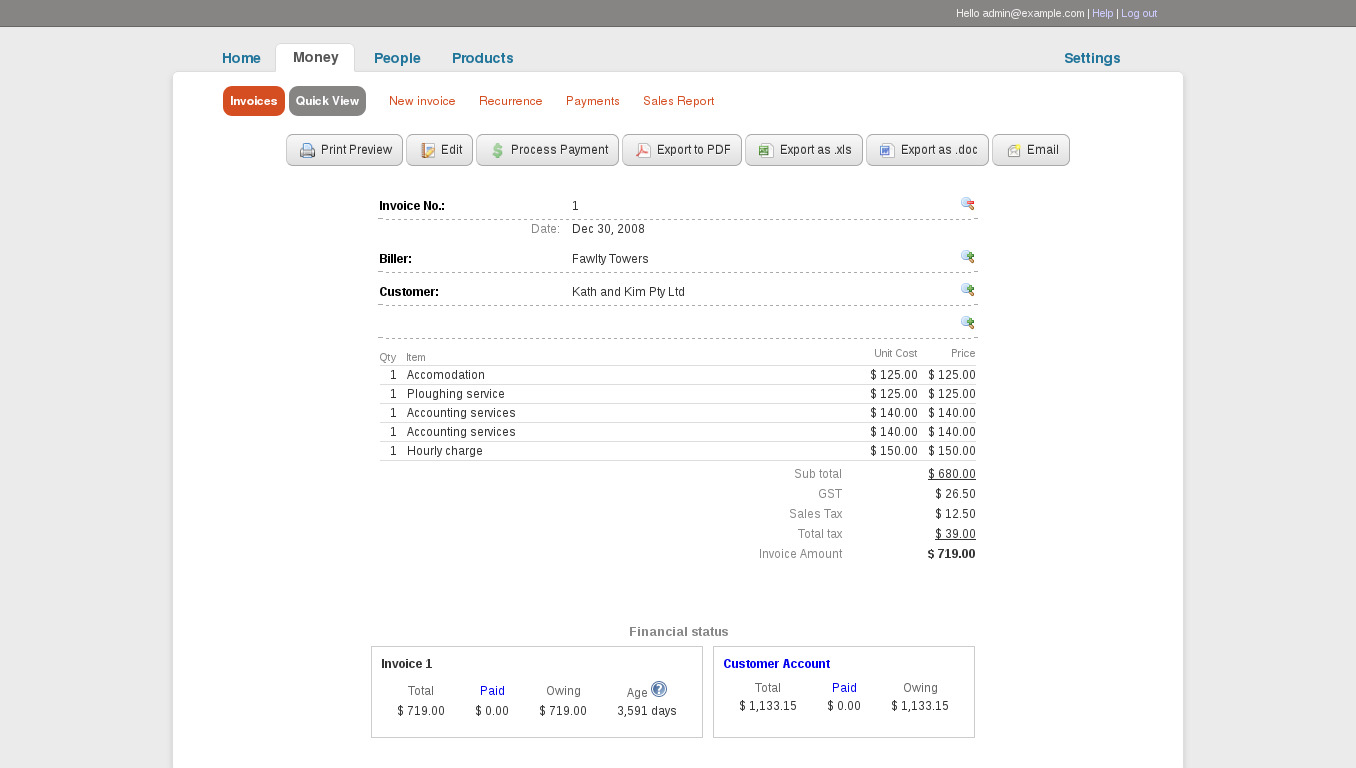The width and height of the screenshot is (1356, 768).
Task: Export invoice as .xls spreadsheet
Action: point(803,150)
